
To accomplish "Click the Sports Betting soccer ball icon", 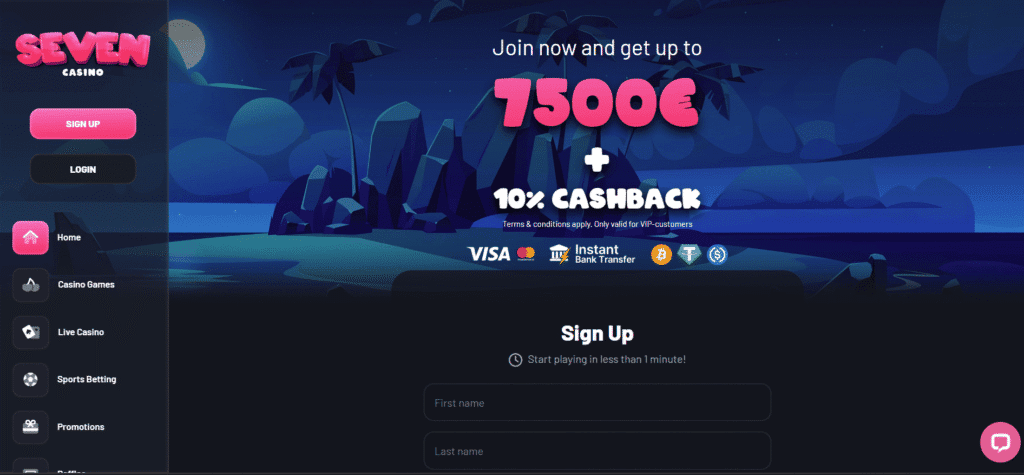I will pos(31,380).
